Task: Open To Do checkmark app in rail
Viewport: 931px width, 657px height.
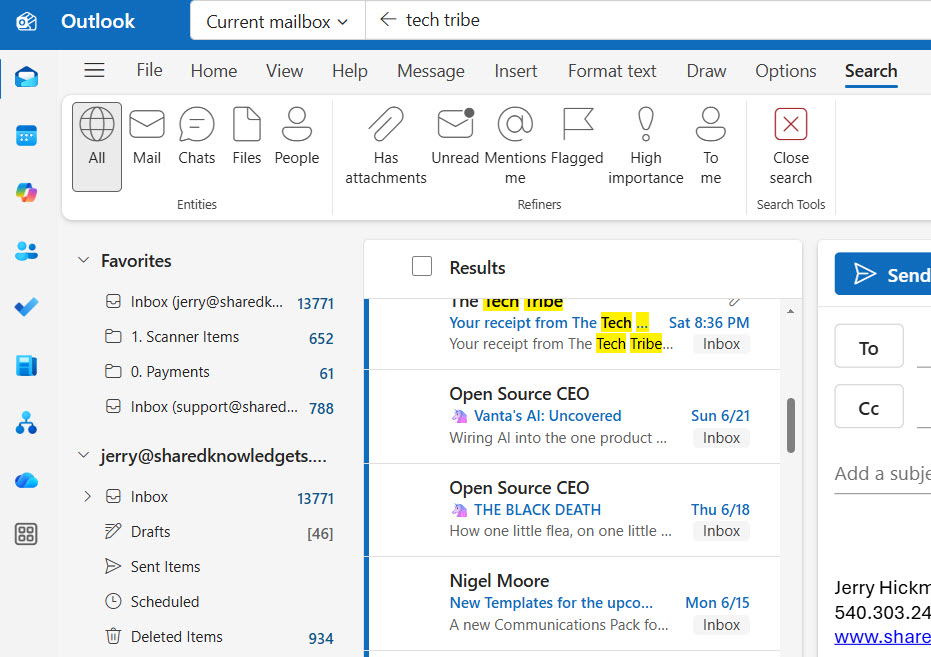Action: (x=27, y=306)
